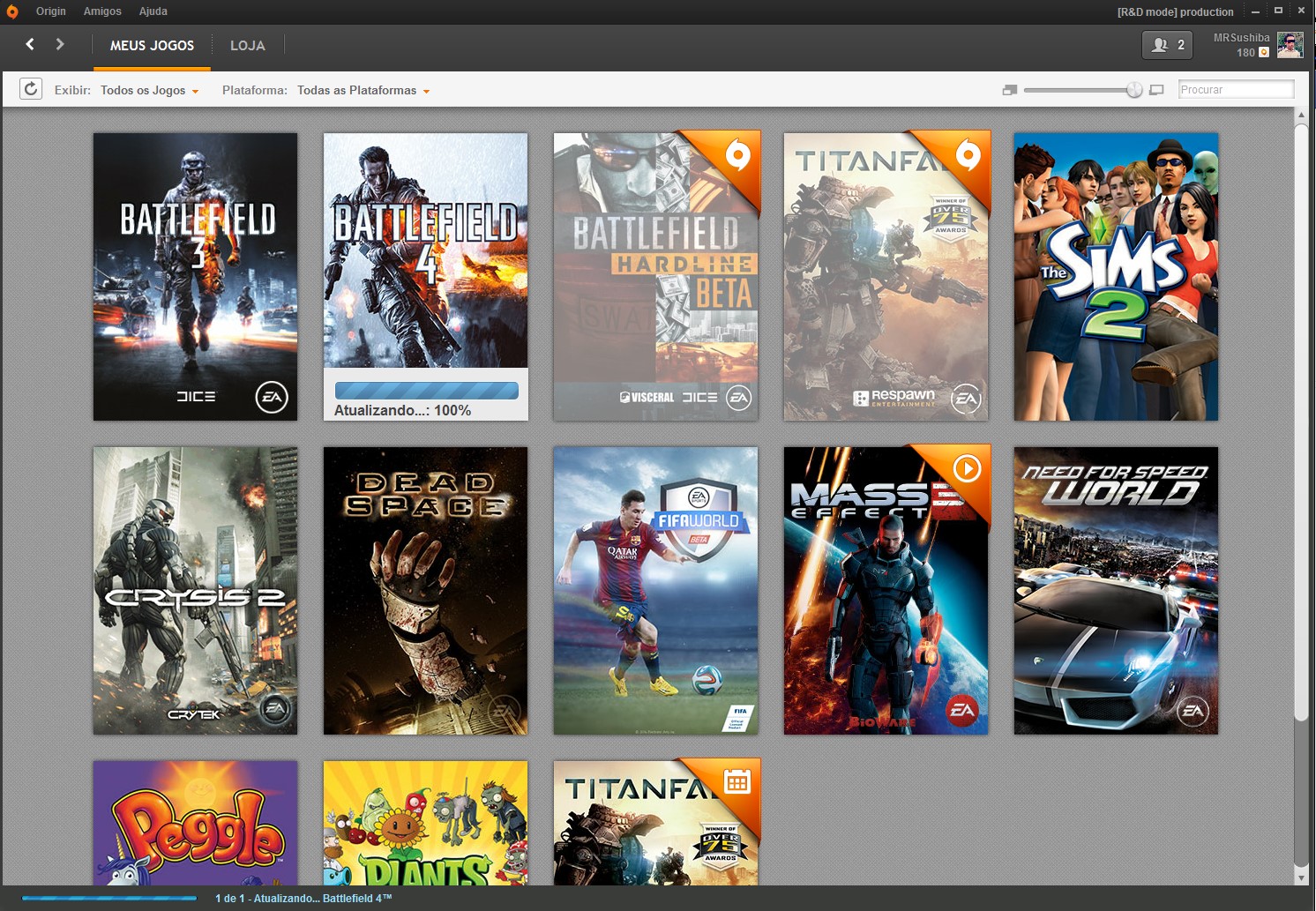Select the Titanfall tile in top row
The height and width of the screenshot is (911, 1316).
click(x=886, y=277)
